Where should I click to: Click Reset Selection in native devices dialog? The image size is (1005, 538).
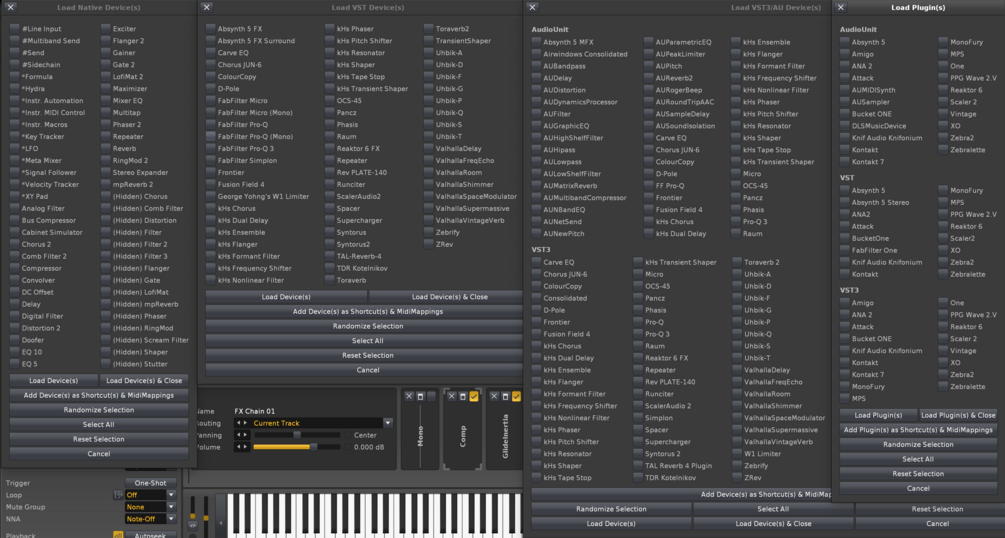pyautogui.click(x=99, y=439)
